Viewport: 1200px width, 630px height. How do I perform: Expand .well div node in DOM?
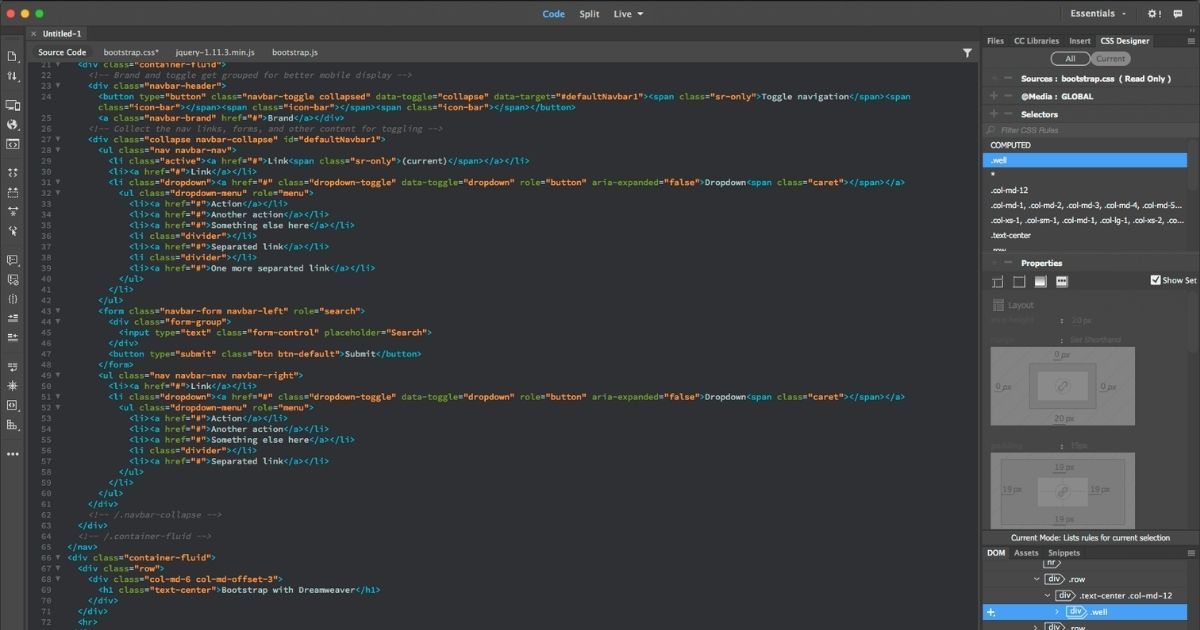pyautogui.click(x=1058, y=611)
